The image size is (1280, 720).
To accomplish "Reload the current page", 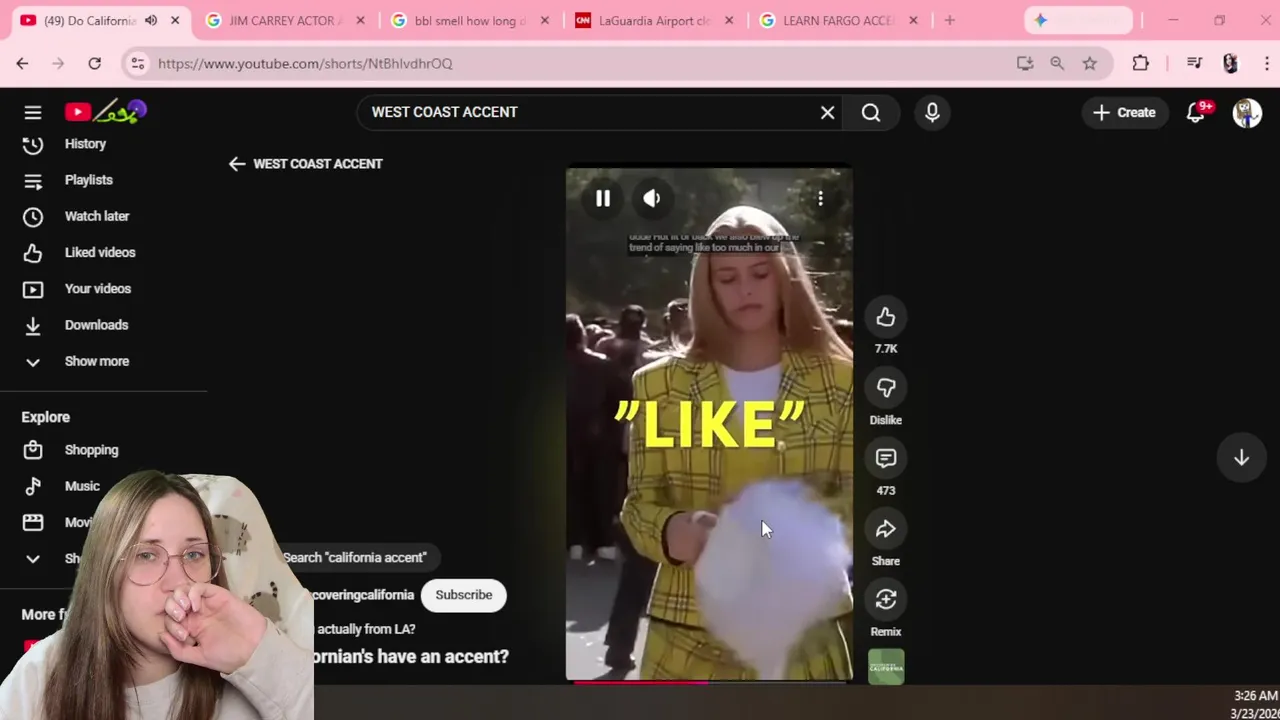I will pos(94,63).
